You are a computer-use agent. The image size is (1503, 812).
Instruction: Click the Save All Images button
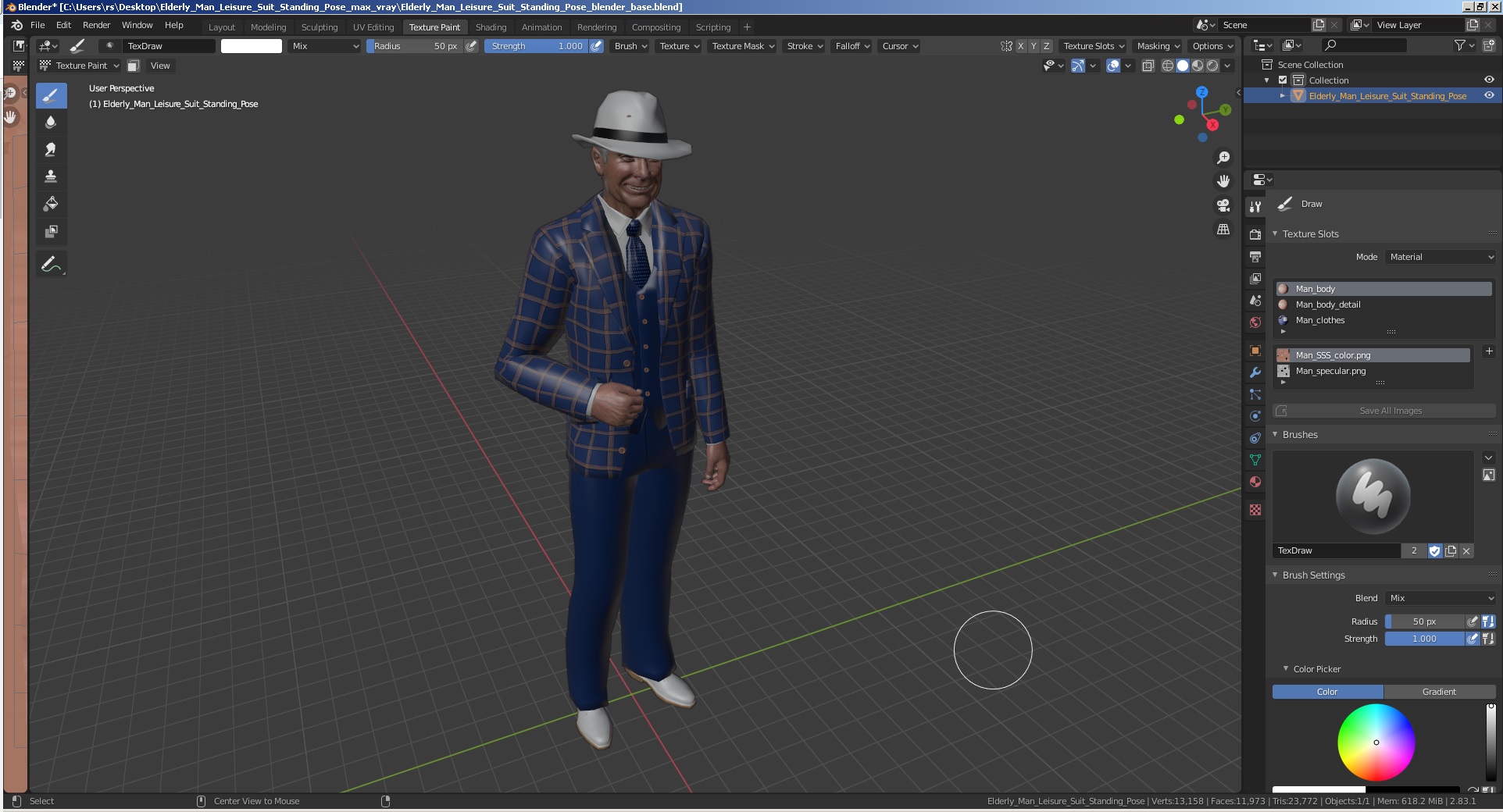1384,411
